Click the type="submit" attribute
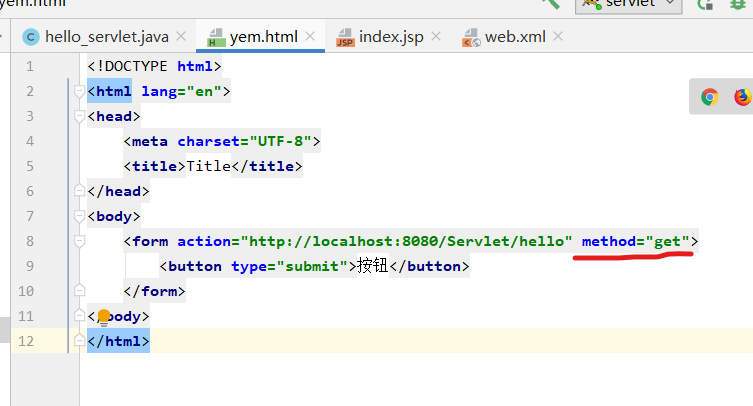This screenshot has width=753, height=406. pos(290,266)
